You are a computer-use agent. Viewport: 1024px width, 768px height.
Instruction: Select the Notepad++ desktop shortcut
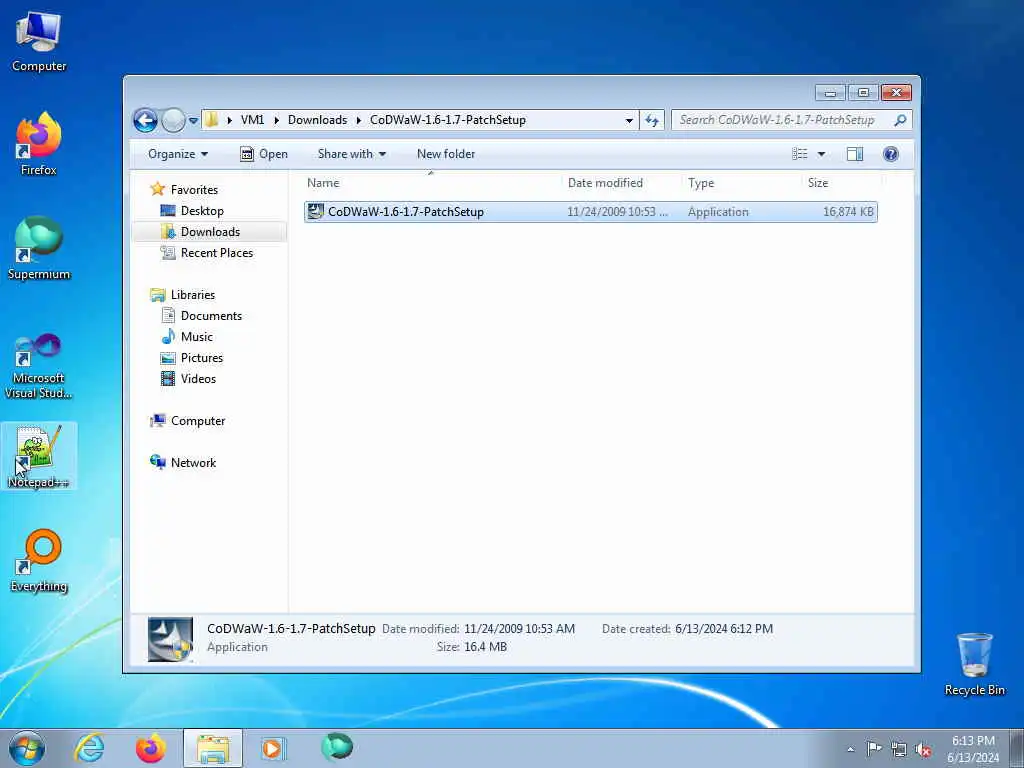click(x=39, y=456)
